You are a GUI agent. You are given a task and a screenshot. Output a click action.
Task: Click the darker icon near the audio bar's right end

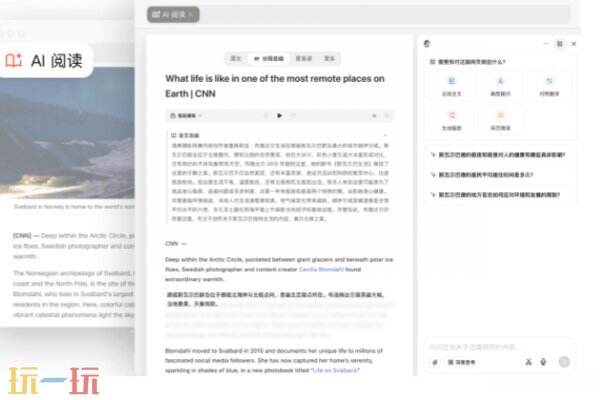[374, 116]
